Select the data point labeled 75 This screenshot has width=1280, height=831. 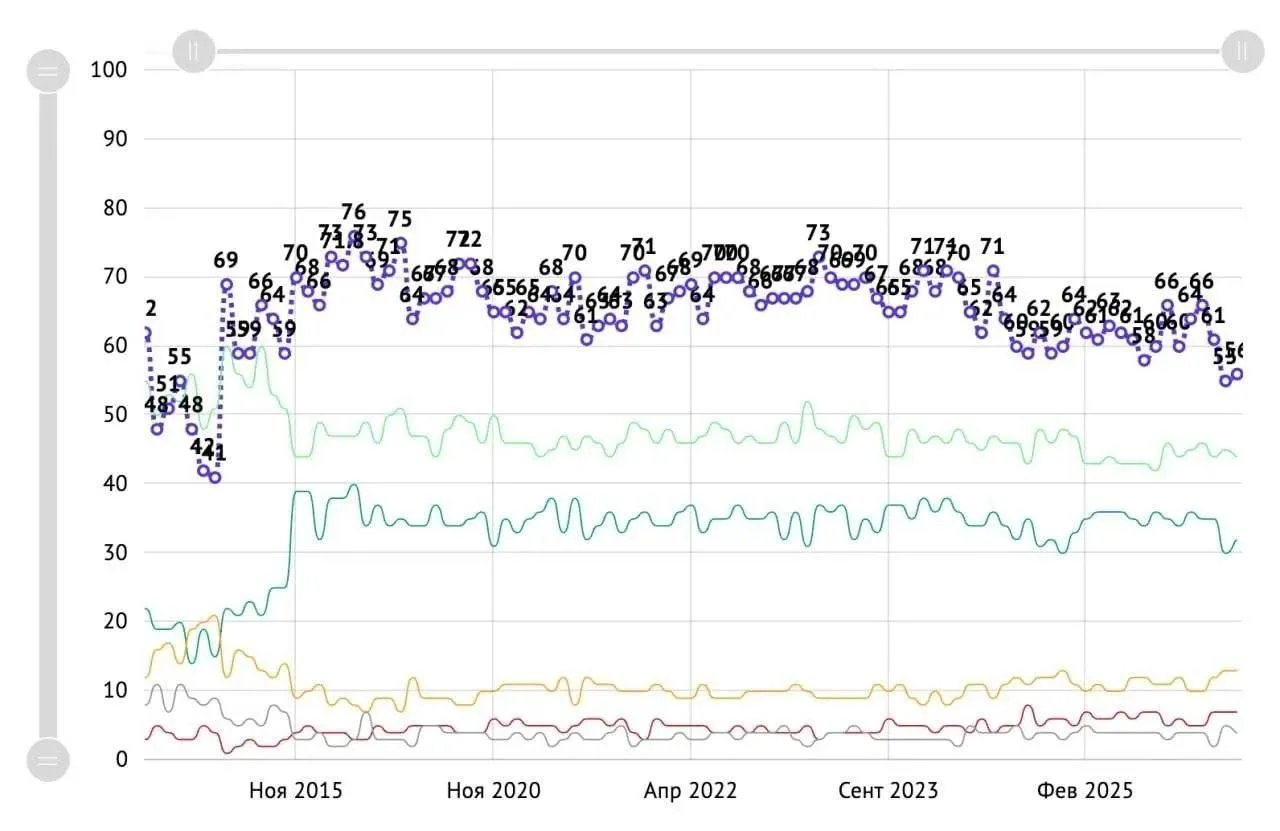tap(400, 243)
